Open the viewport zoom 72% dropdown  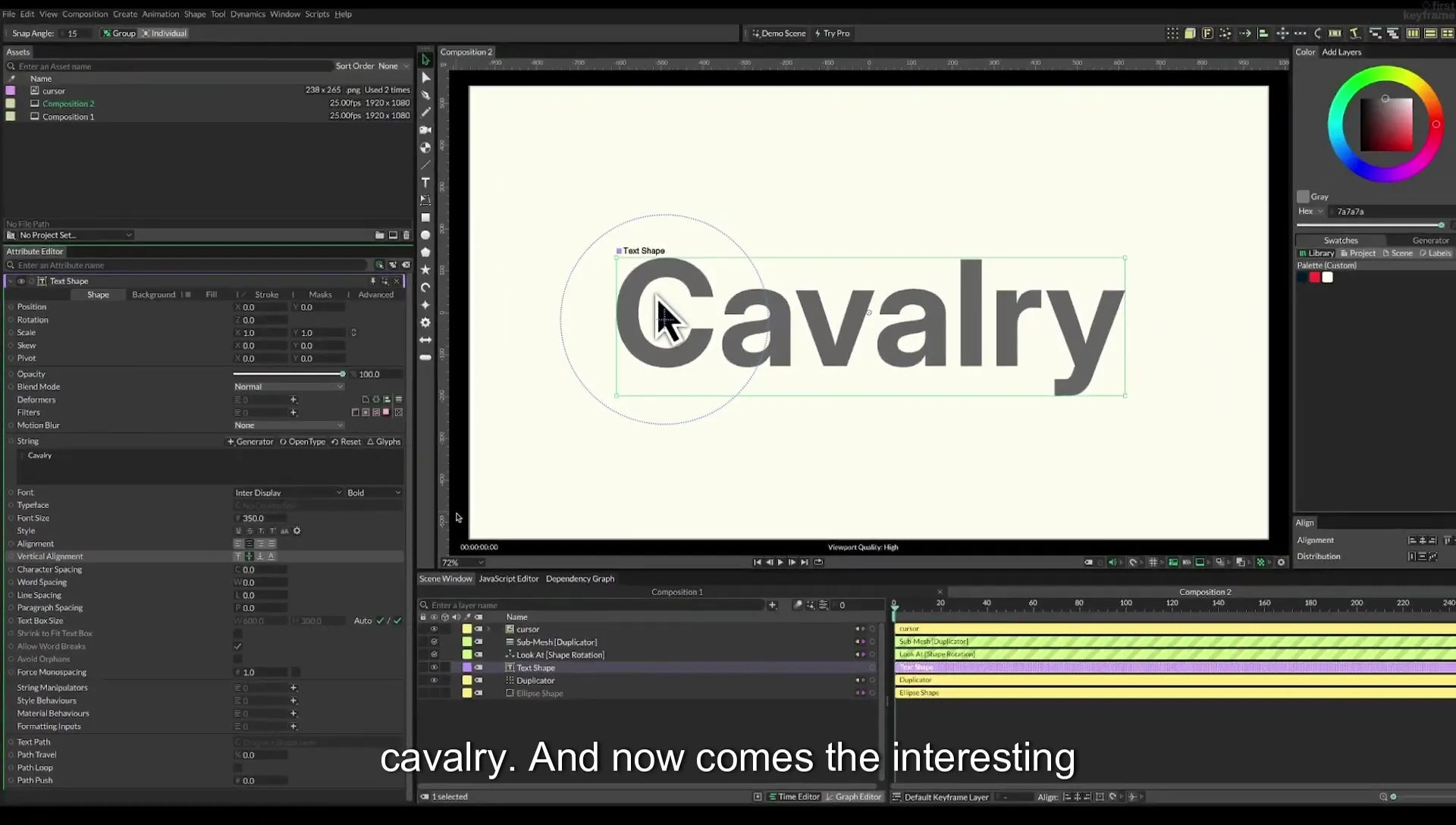(x=463, y=563)
